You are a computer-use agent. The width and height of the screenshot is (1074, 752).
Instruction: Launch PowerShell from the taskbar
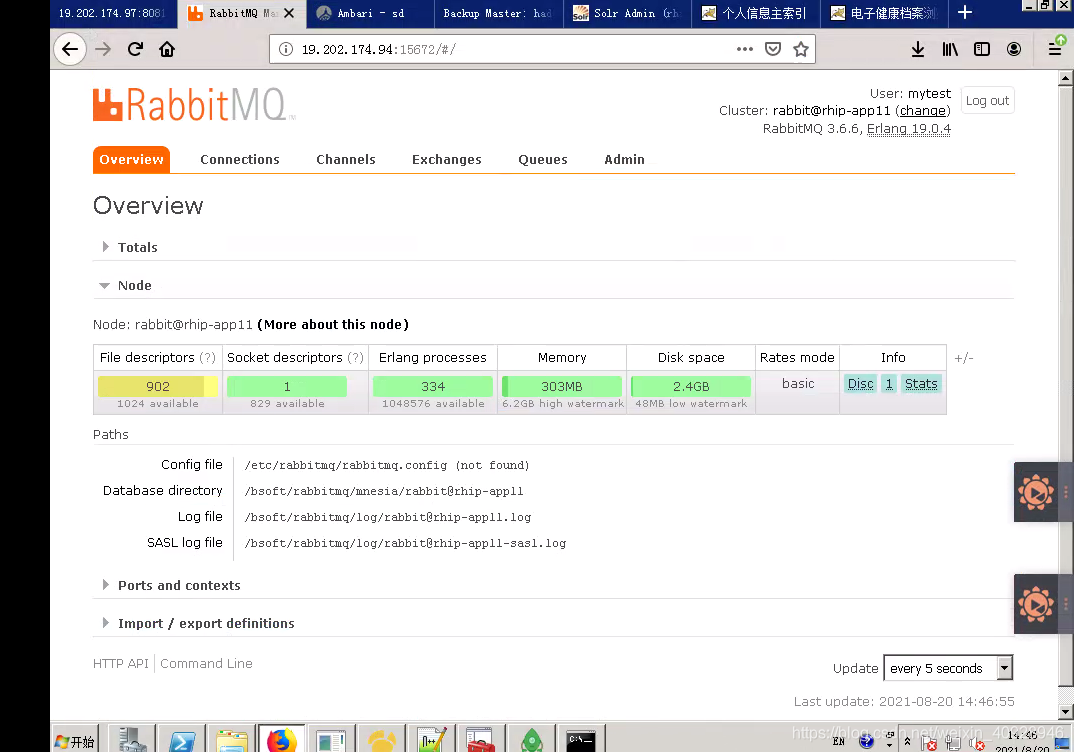182,741
